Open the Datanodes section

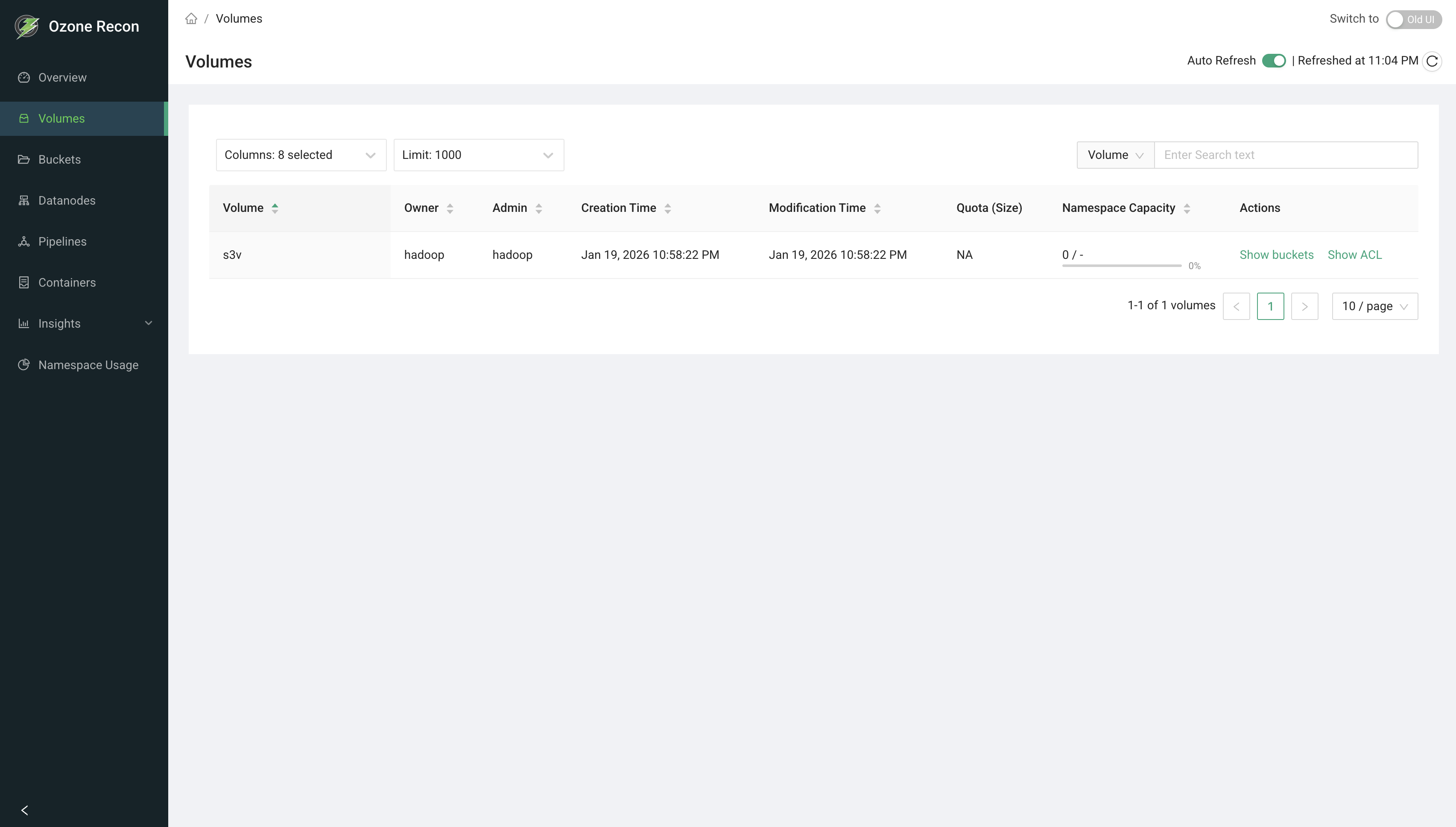tap(67, 200)
